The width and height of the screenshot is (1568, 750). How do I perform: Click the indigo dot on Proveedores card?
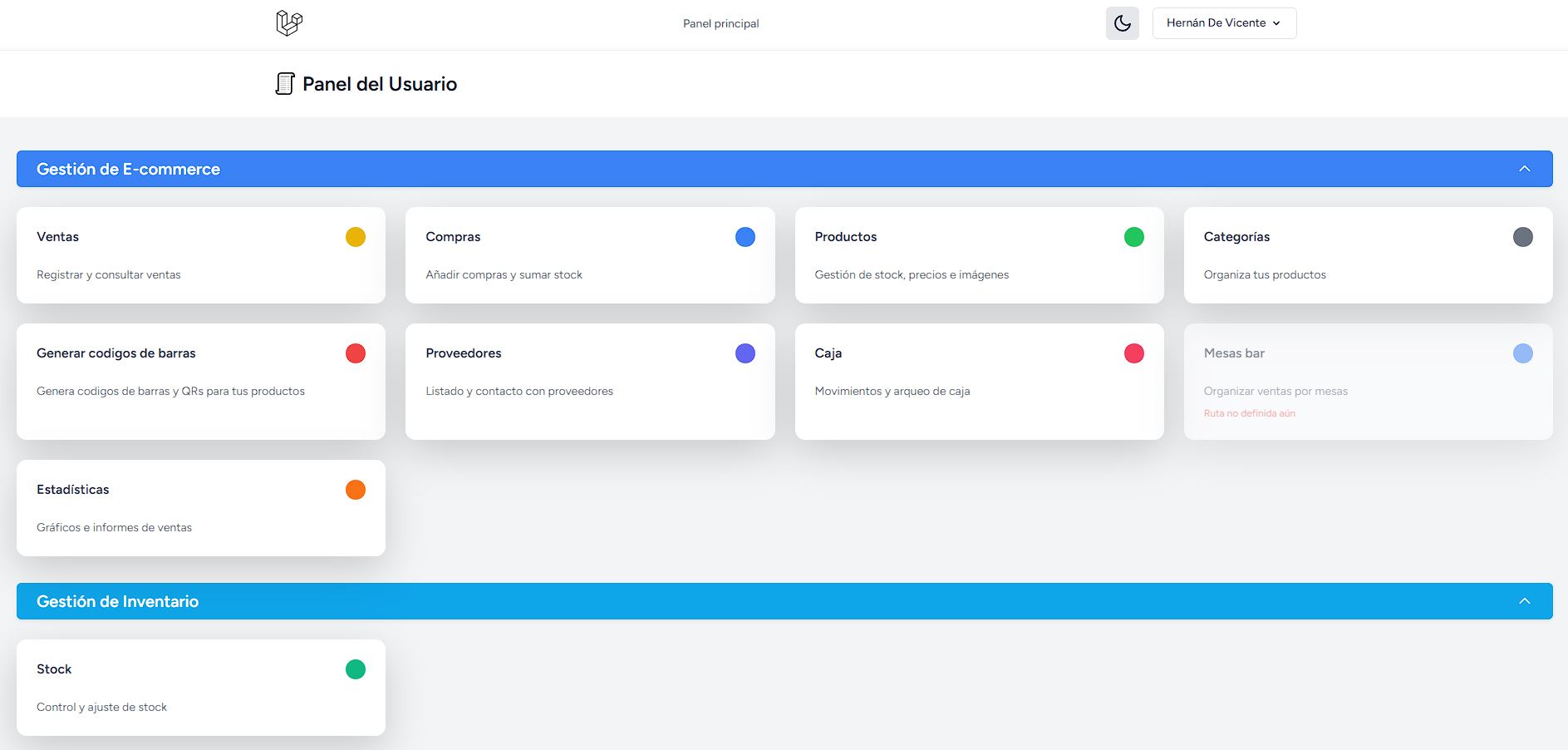pos(745,353)
